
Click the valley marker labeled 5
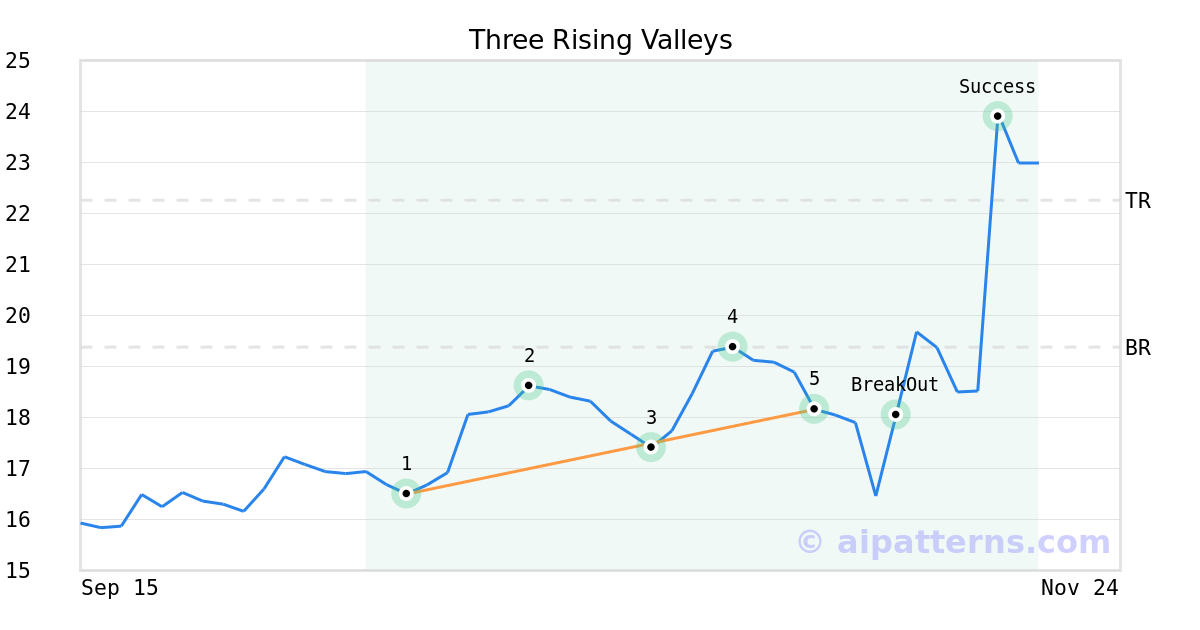814,408
